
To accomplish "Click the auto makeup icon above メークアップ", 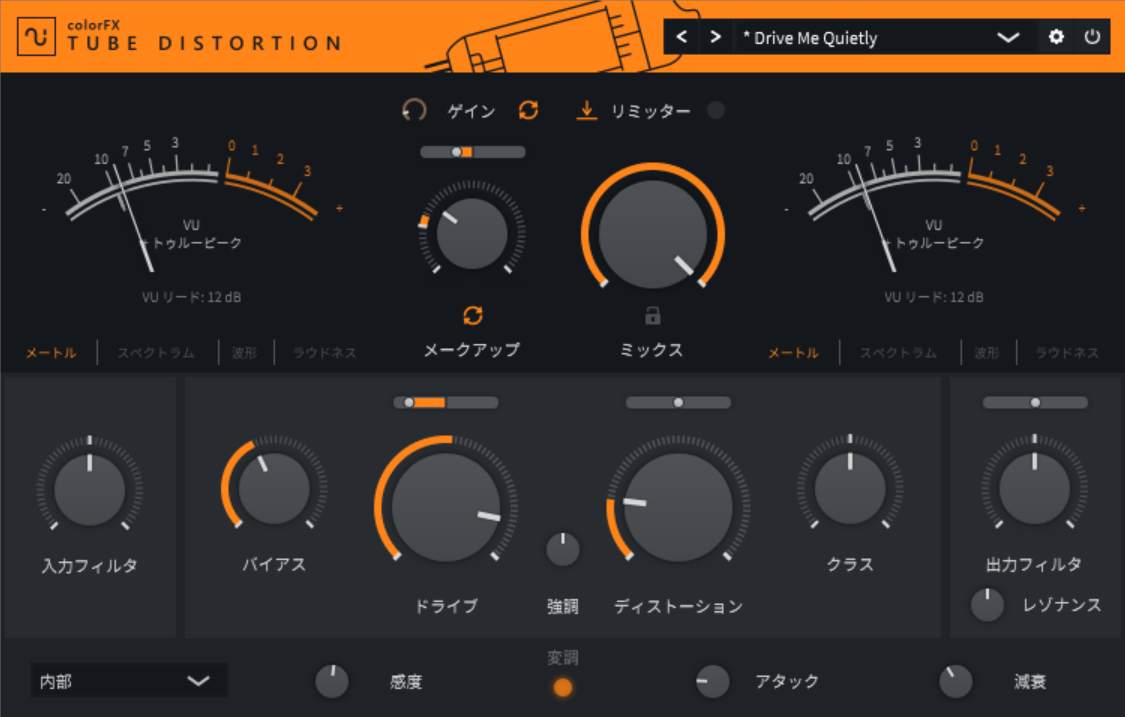I will pos(472,316).
